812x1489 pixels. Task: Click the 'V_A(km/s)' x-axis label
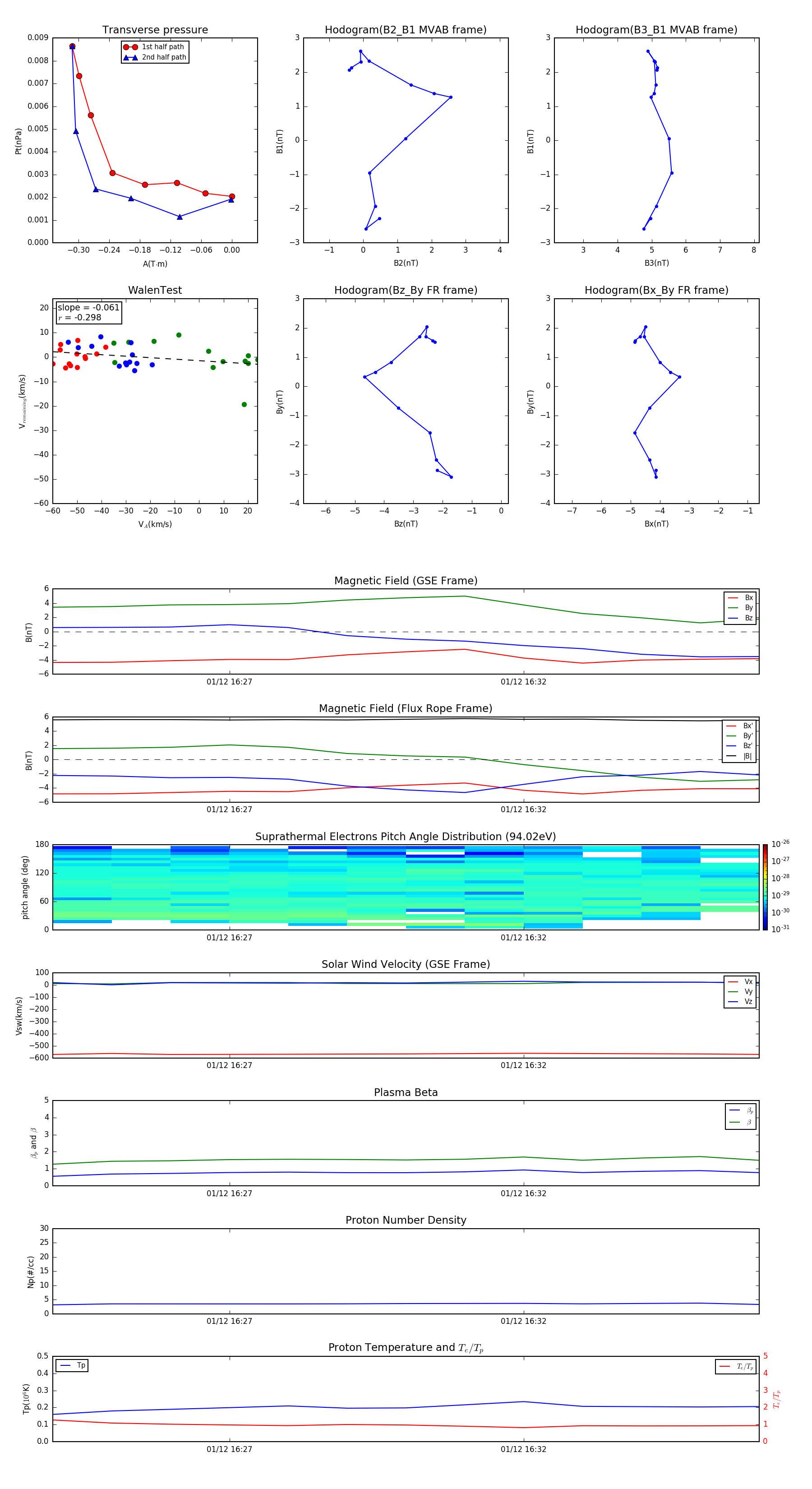(155, 524)
